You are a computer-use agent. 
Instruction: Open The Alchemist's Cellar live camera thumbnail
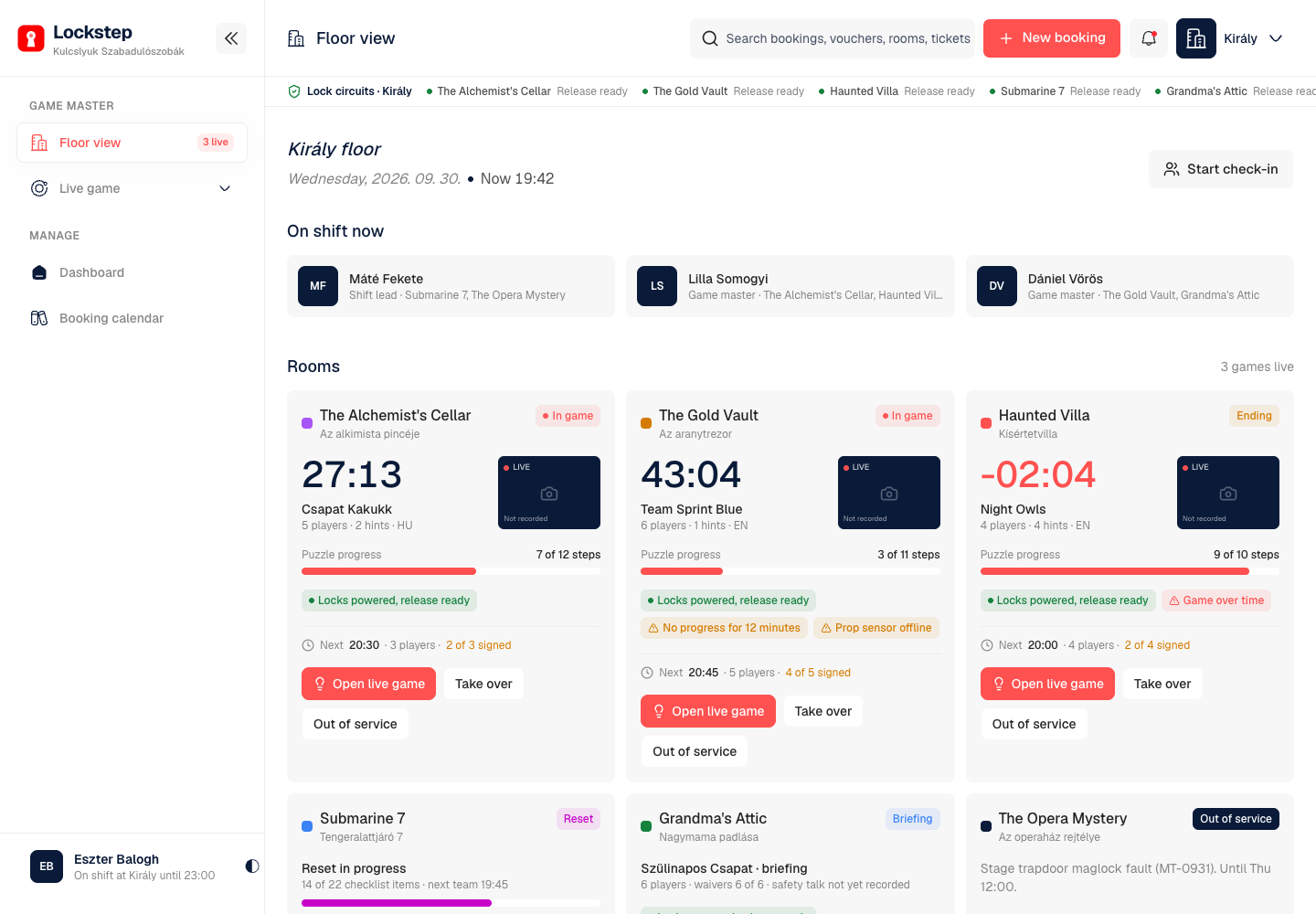pyautogui.click(x=549, y=493)
